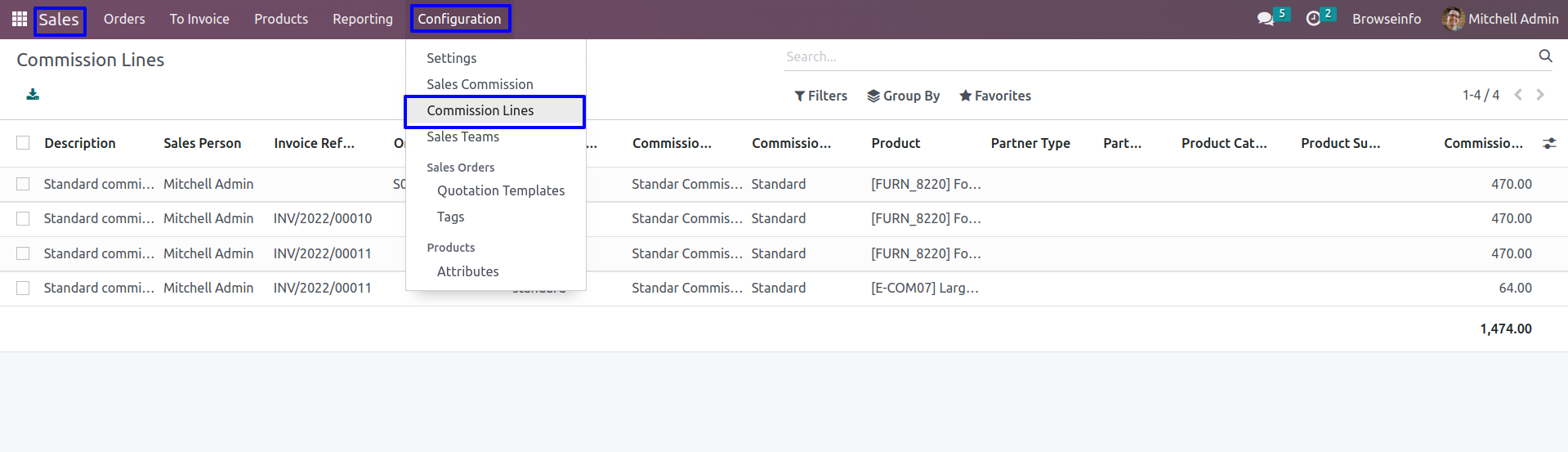The width and height of the screenshot is (1568, 452).
Task: Open the activities clock icon
Action: (x=1313, y=19)
